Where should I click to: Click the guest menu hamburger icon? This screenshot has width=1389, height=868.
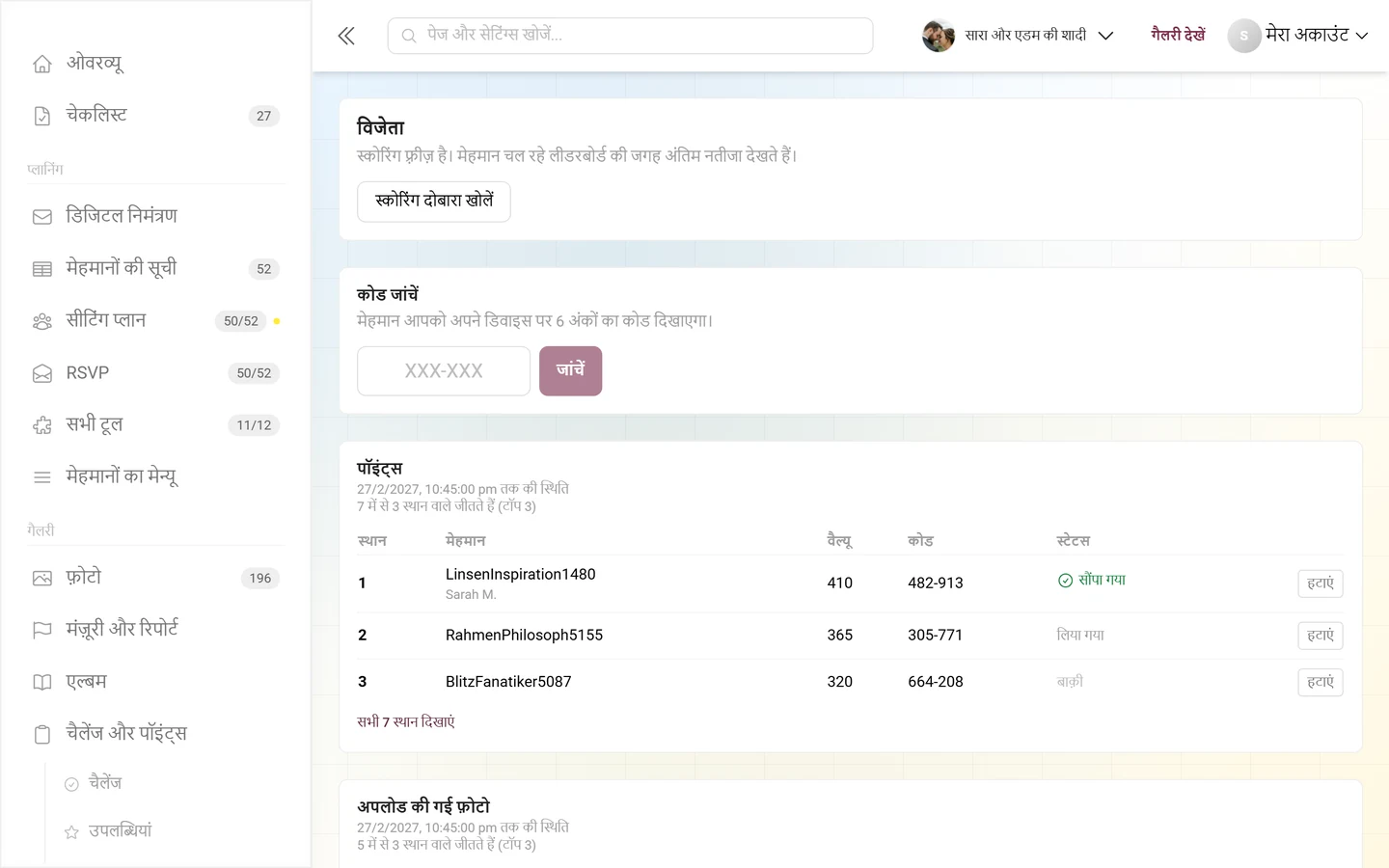point(42,477)
